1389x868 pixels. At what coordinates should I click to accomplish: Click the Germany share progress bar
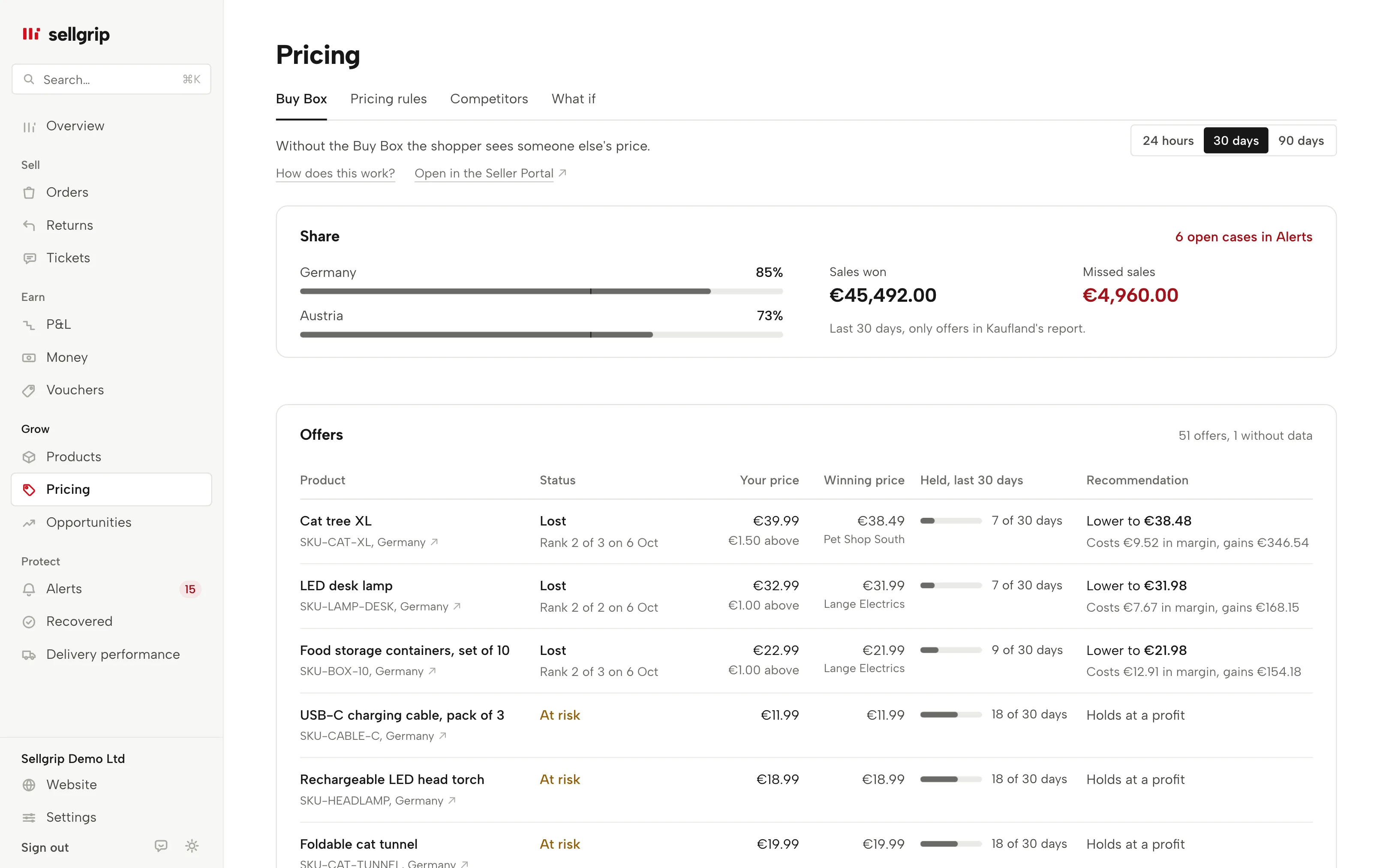541,291
